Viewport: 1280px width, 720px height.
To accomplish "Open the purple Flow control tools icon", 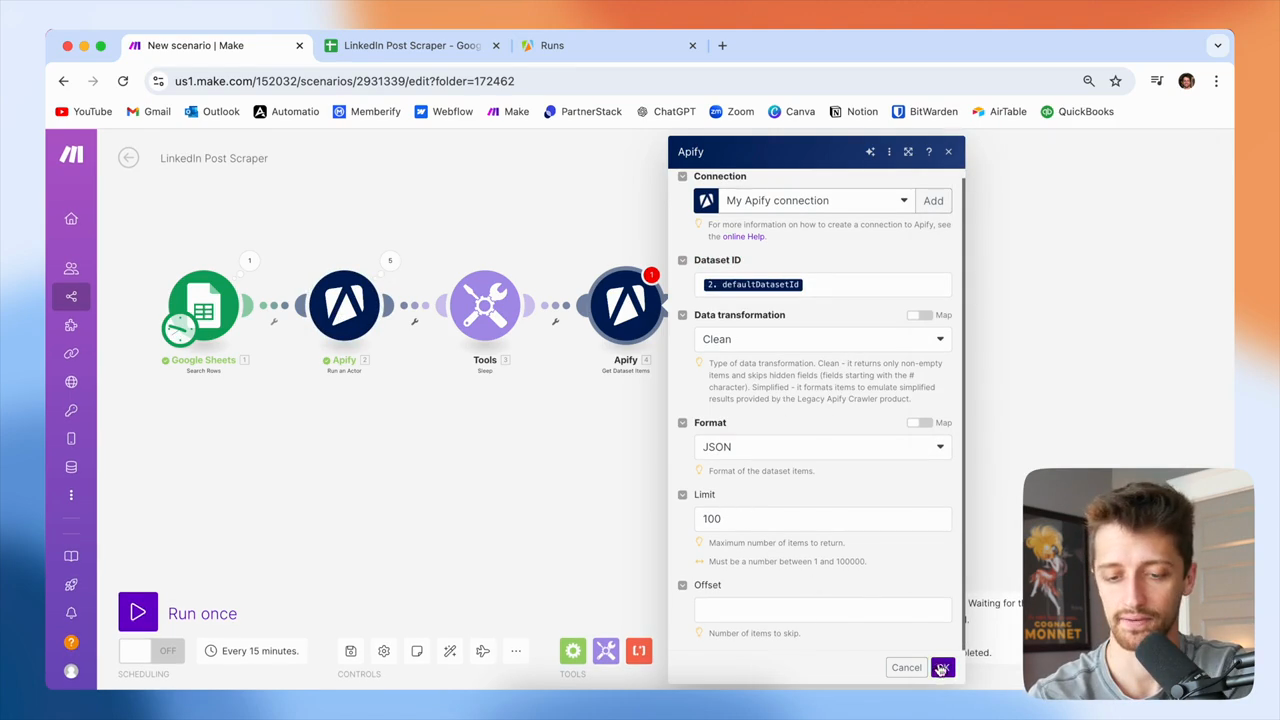I will [x=606, y=651].
